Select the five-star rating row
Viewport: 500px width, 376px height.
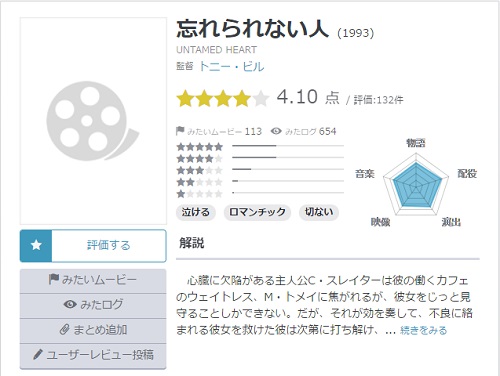click(260, 146)
